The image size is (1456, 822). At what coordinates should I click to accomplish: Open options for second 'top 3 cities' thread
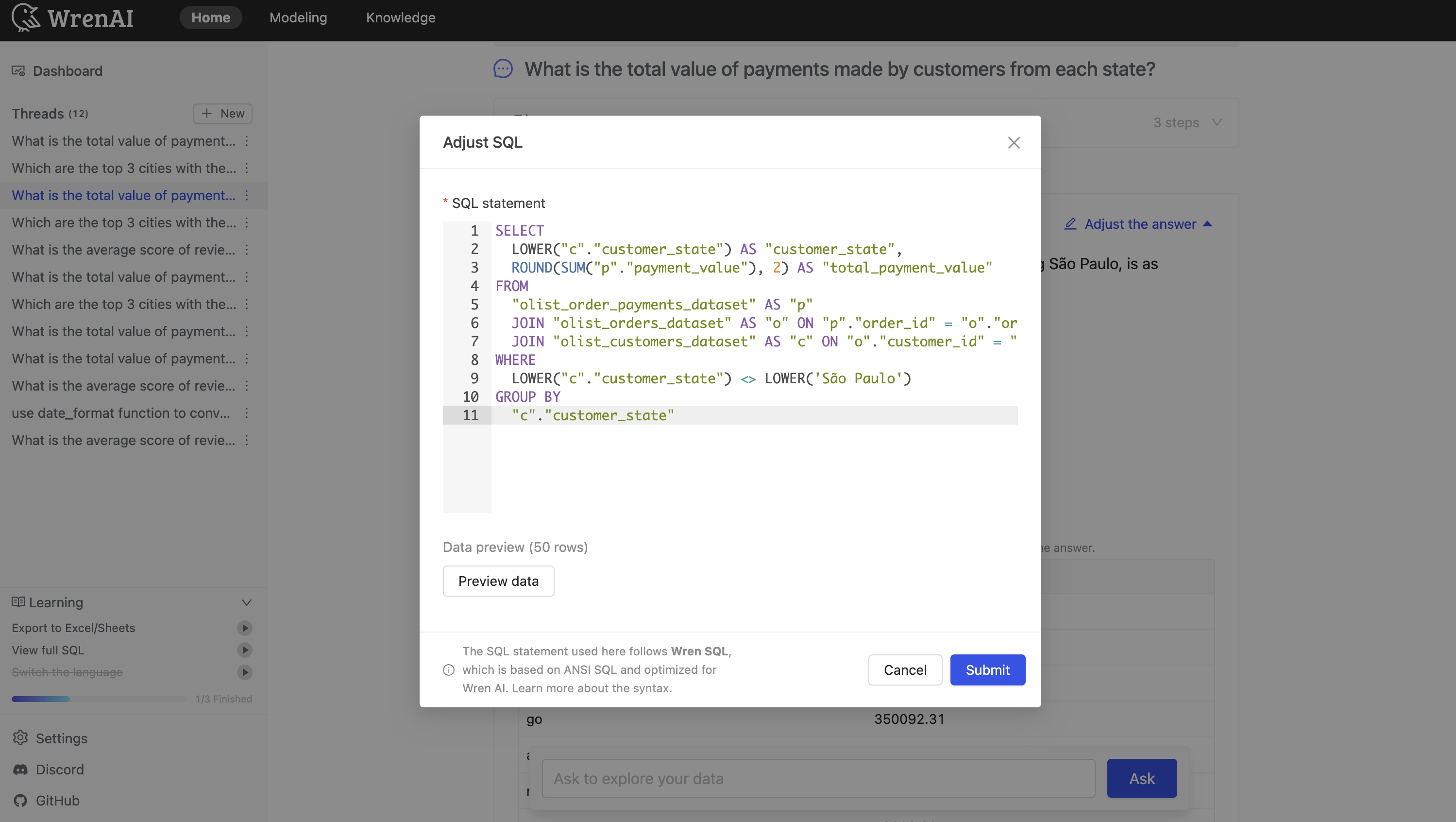point(246,223)
